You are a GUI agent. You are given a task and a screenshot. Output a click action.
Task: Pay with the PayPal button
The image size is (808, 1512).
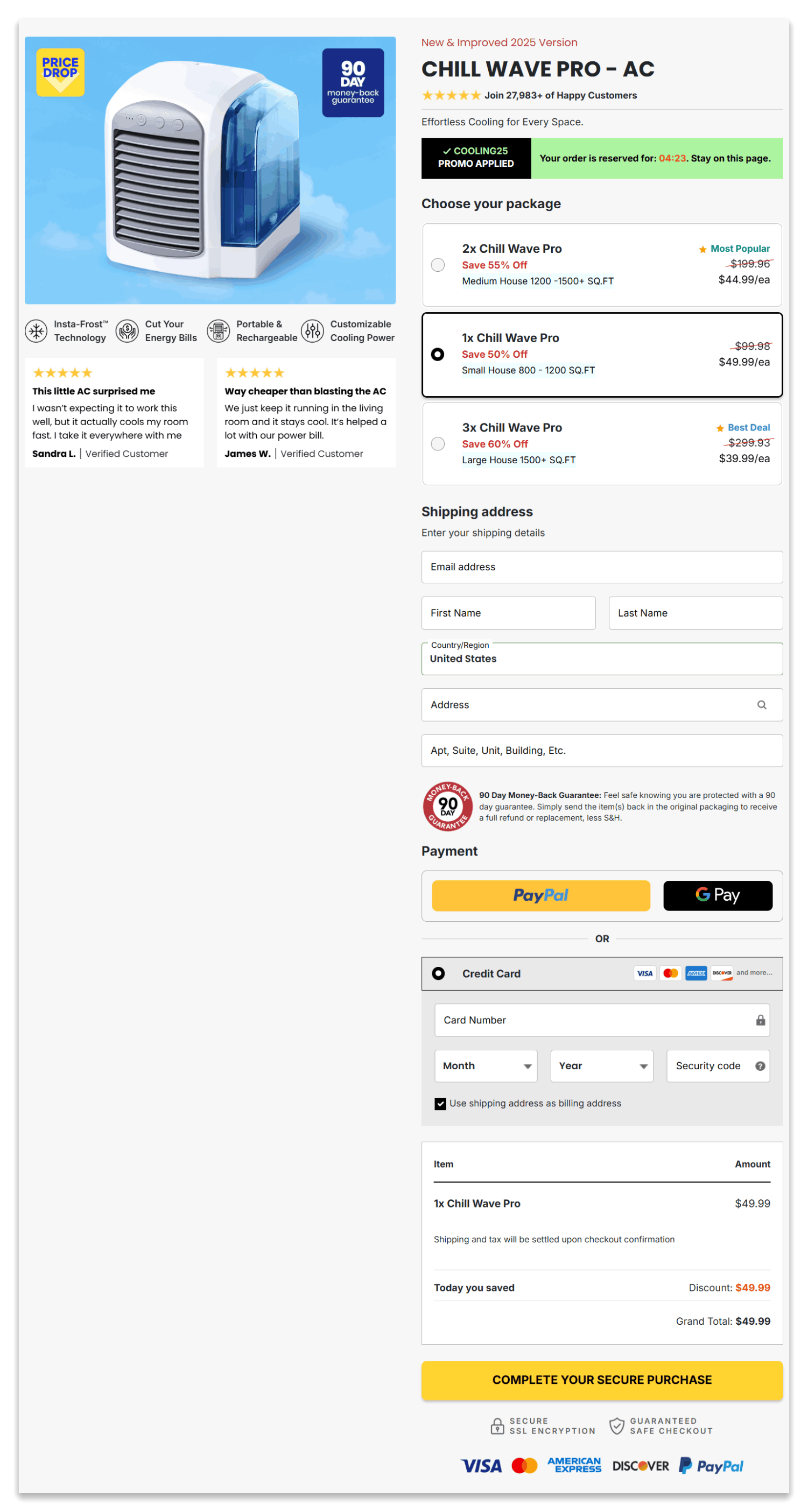pyautogui.click(x=540, y=895)
